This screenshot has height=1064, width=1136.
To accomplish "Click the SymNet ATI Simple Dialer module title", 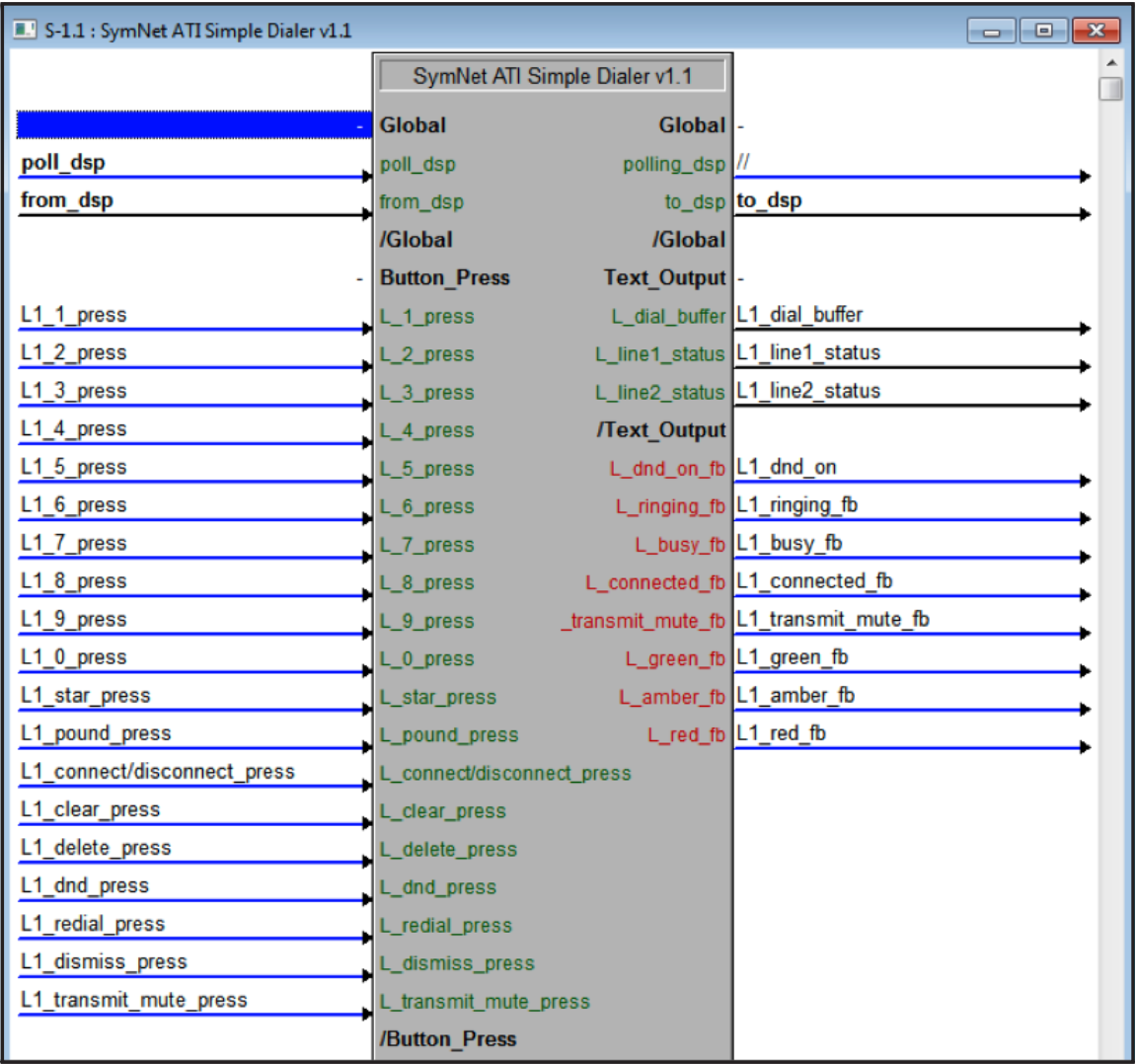I will coord(551,74).
